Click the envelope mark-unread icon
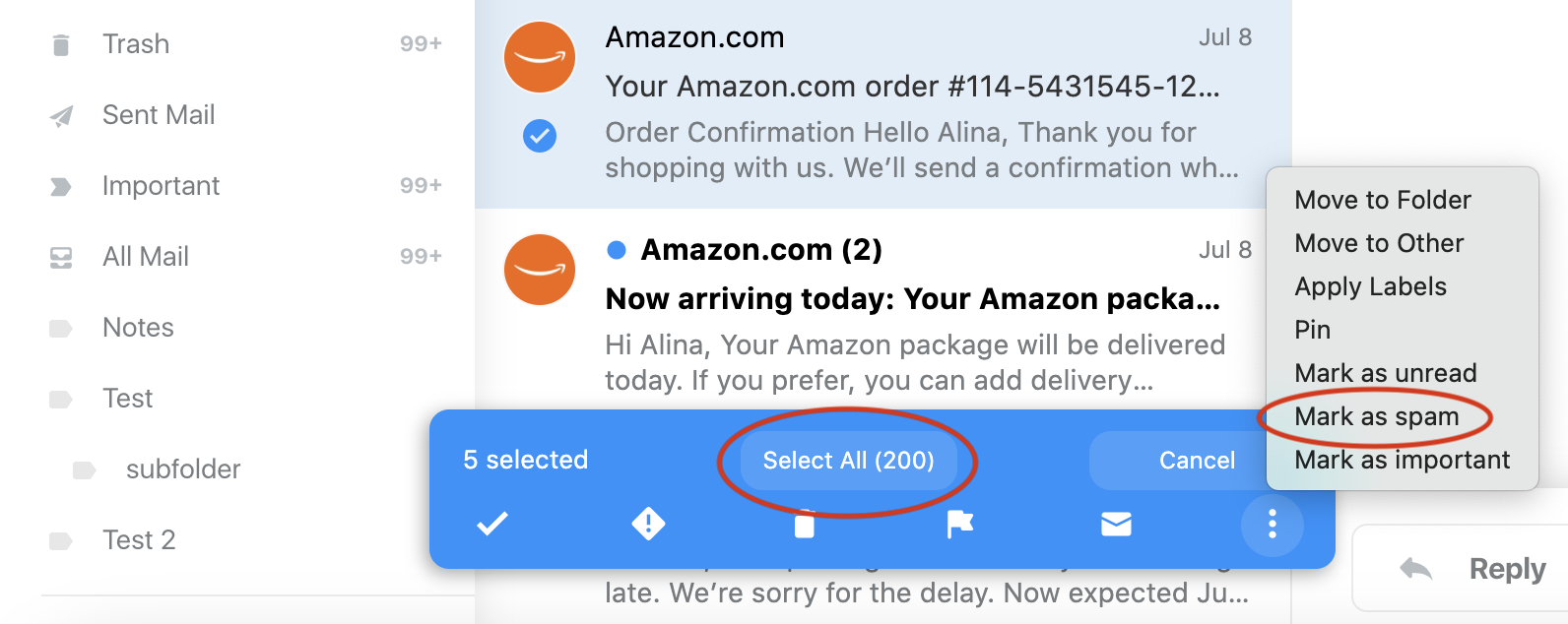1568x624 pixels. pos(1116,524)
